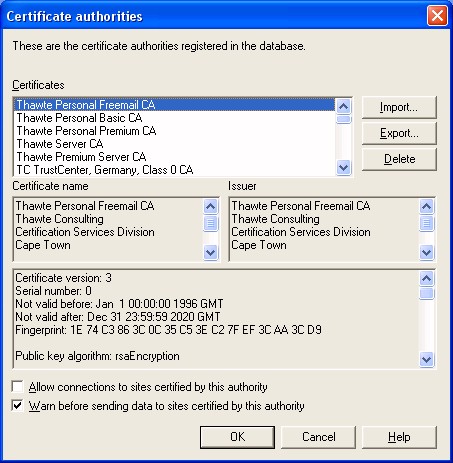Click the Certificates list scrollbar thumb
Viewport: 453px width, 463px height.
(x=343, y=119)
